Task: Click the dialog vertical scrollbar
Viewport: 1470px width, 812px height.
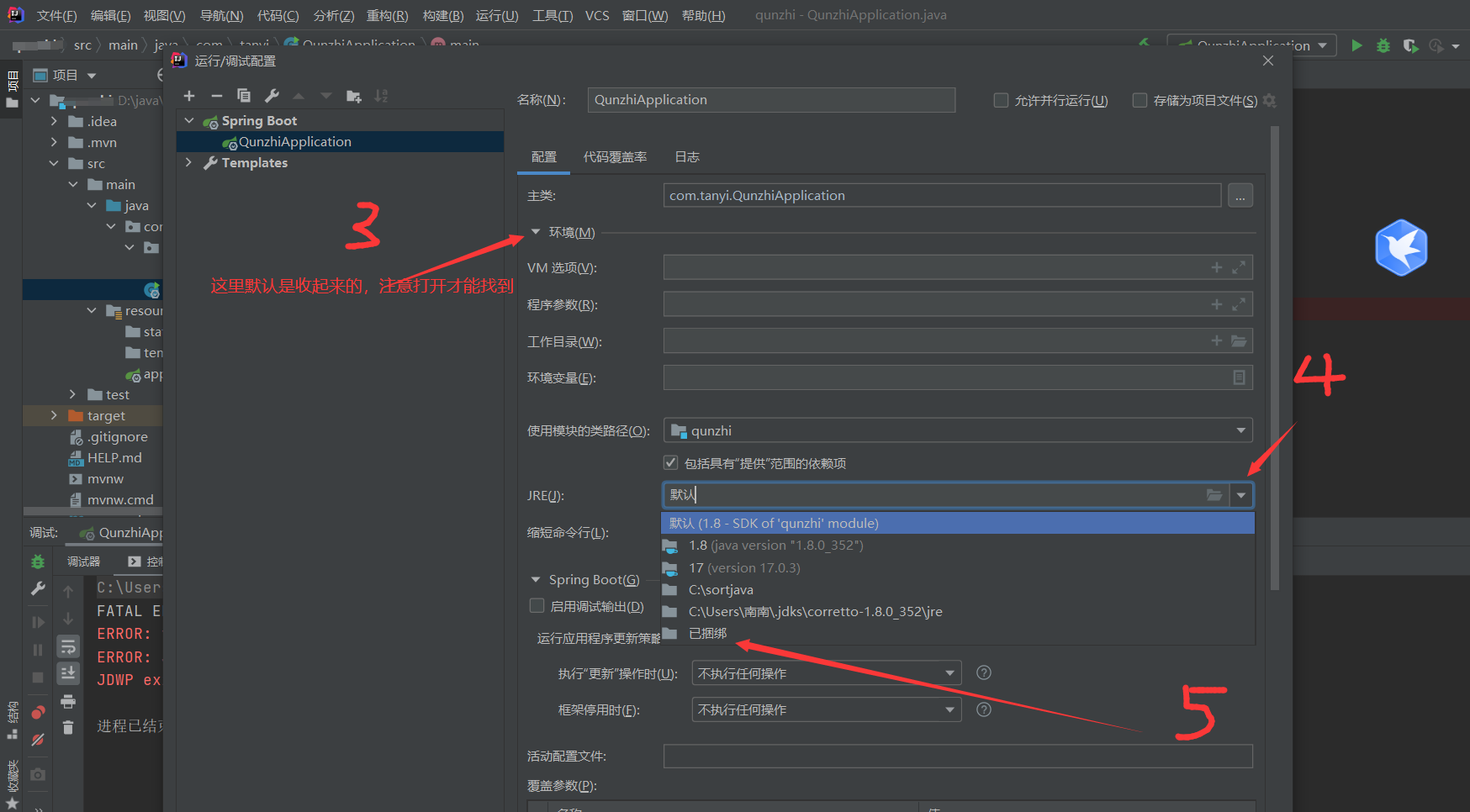Action: 1275,357
